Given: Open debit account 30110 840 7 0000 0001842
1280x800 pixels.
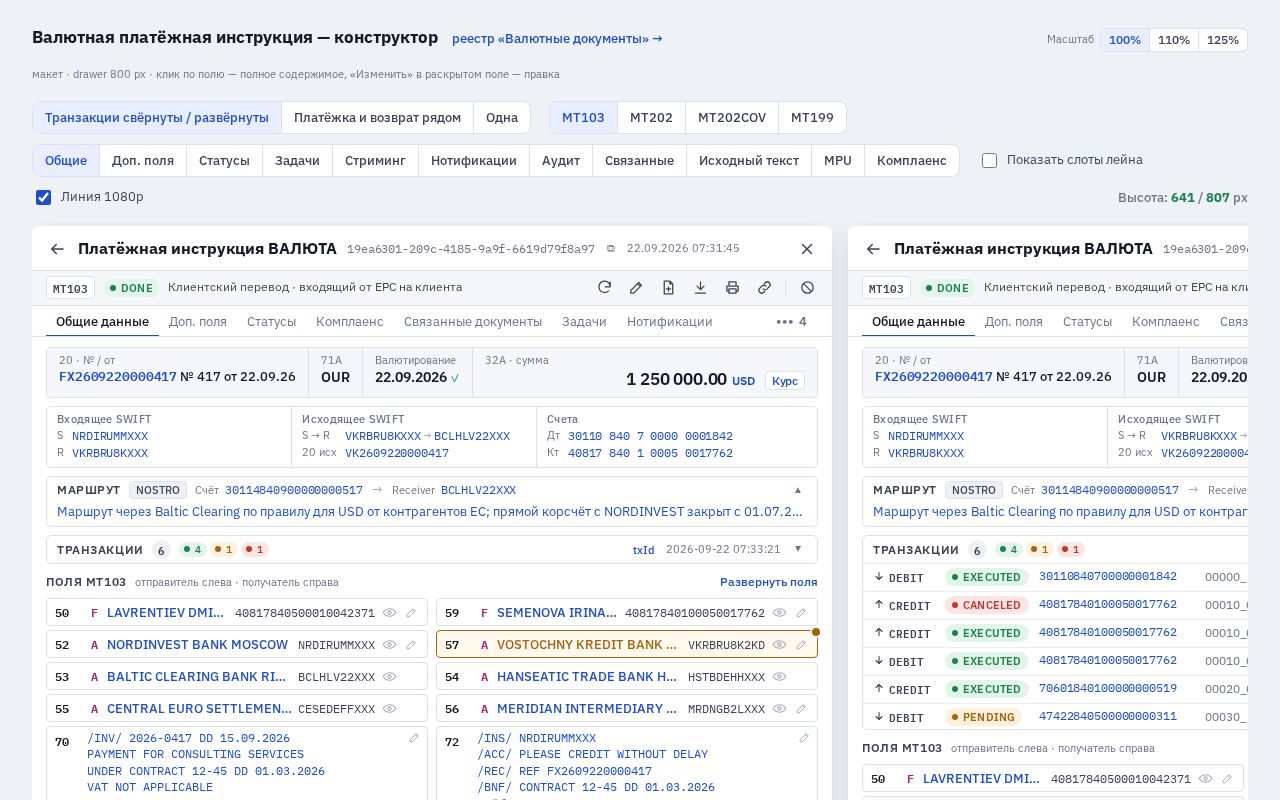Looking at the screenshot, I should click(x=650, y=437).
